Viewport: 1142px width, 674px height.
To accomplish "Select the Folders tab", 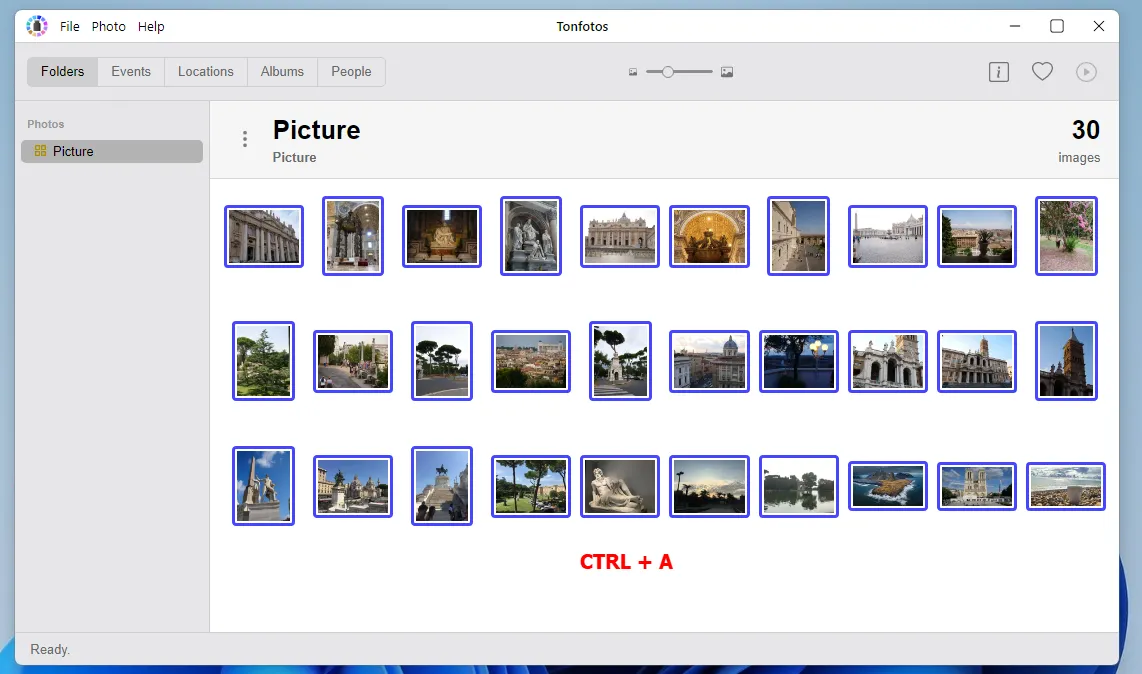I will pyautogui.click(x=62, y=71).
